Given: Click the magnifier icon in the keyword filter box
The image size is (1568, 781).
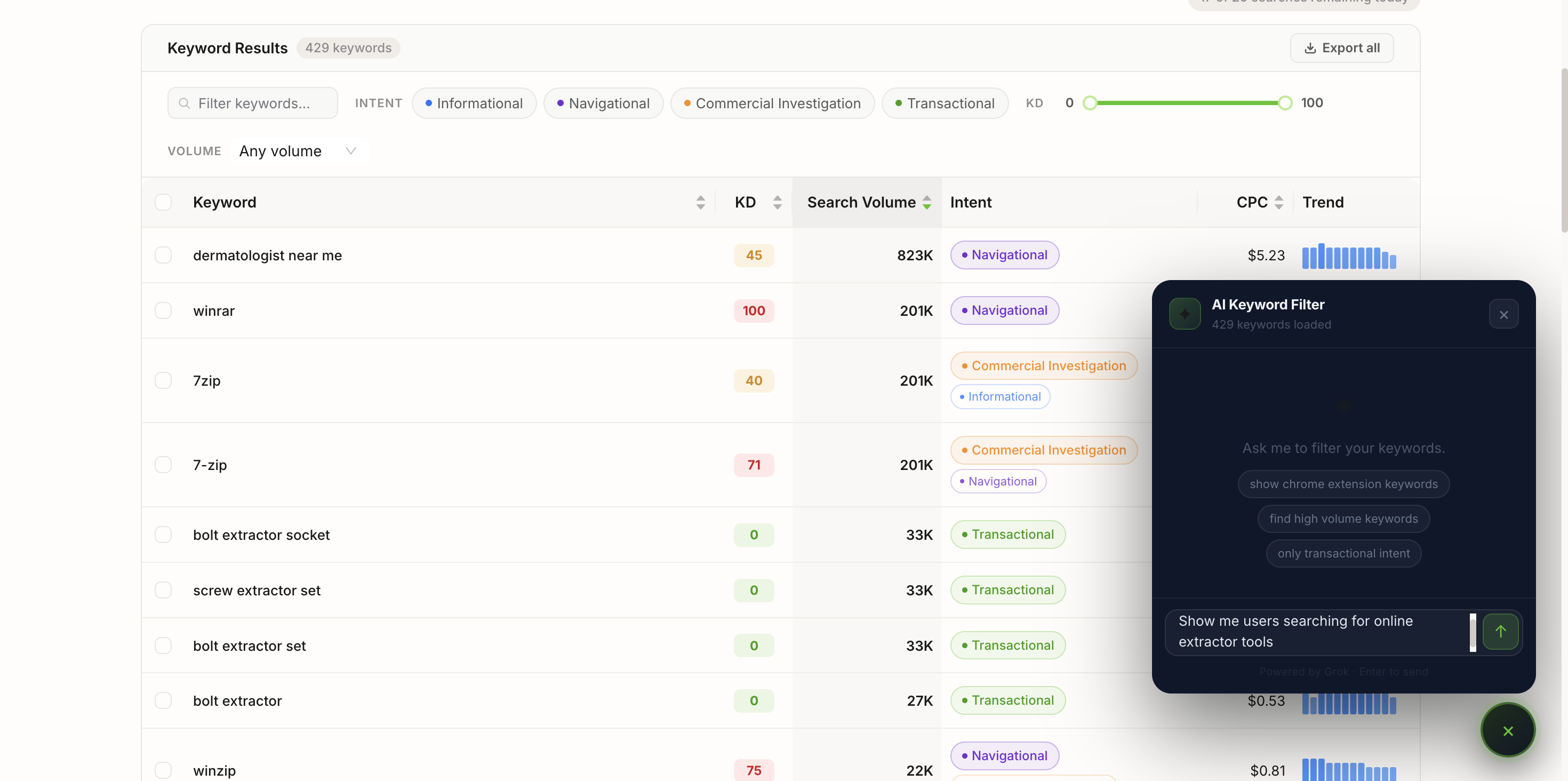Looking at the screenshot, I should click(184, 103).
